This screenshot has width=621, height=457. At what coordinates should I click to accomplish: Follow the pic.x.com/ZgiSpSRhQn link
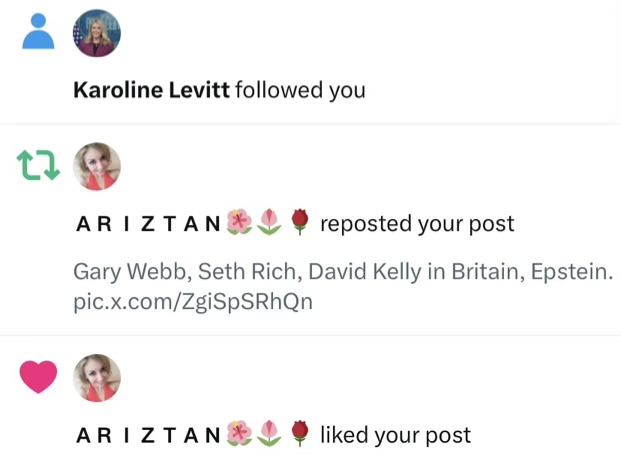[x=193, y=302]
